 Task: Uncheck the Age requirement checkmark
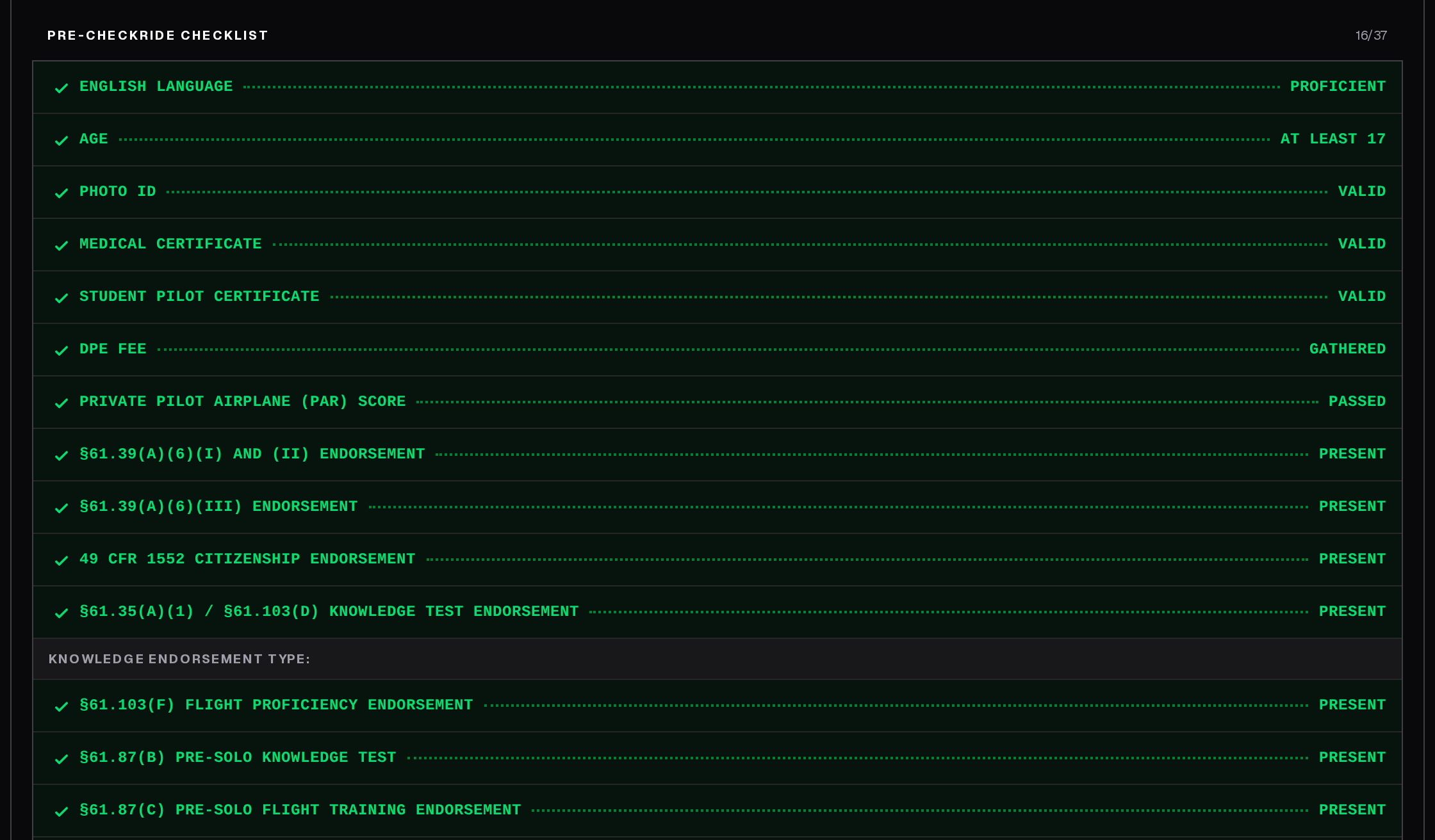(61, 140)
